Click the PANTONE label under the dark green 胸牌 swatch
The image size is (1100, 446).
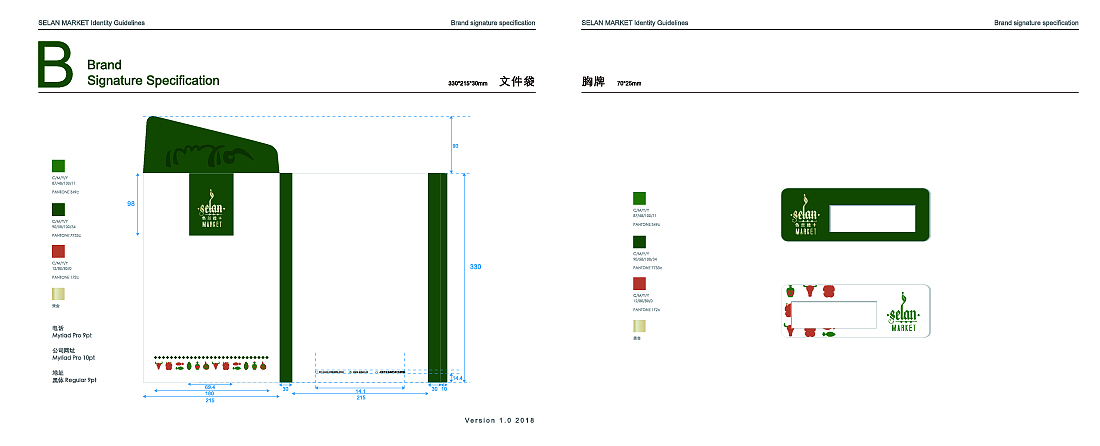pyautogui.click(x=647, y=267)
